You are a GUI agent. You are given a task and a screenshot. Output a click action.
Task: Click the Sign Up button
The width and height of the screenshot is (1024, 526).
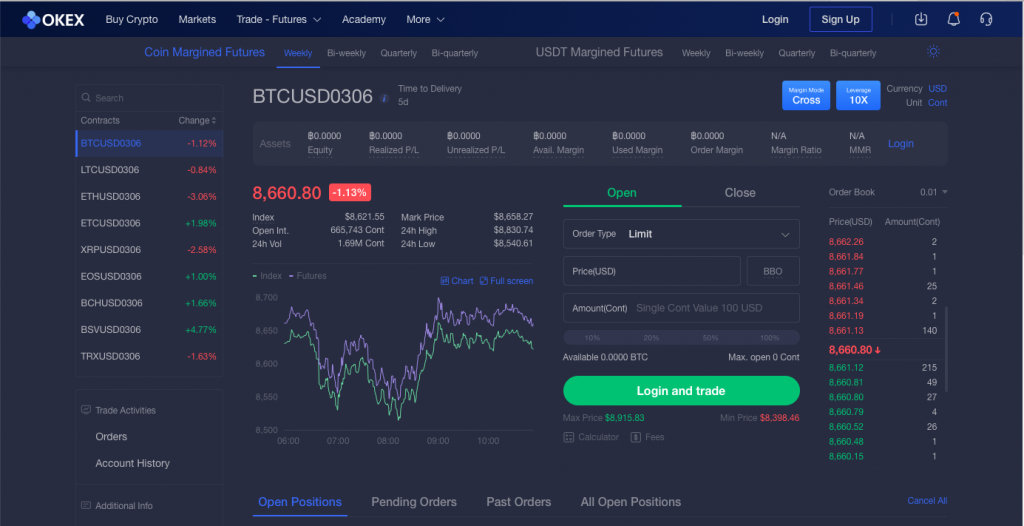coord(840,20)
